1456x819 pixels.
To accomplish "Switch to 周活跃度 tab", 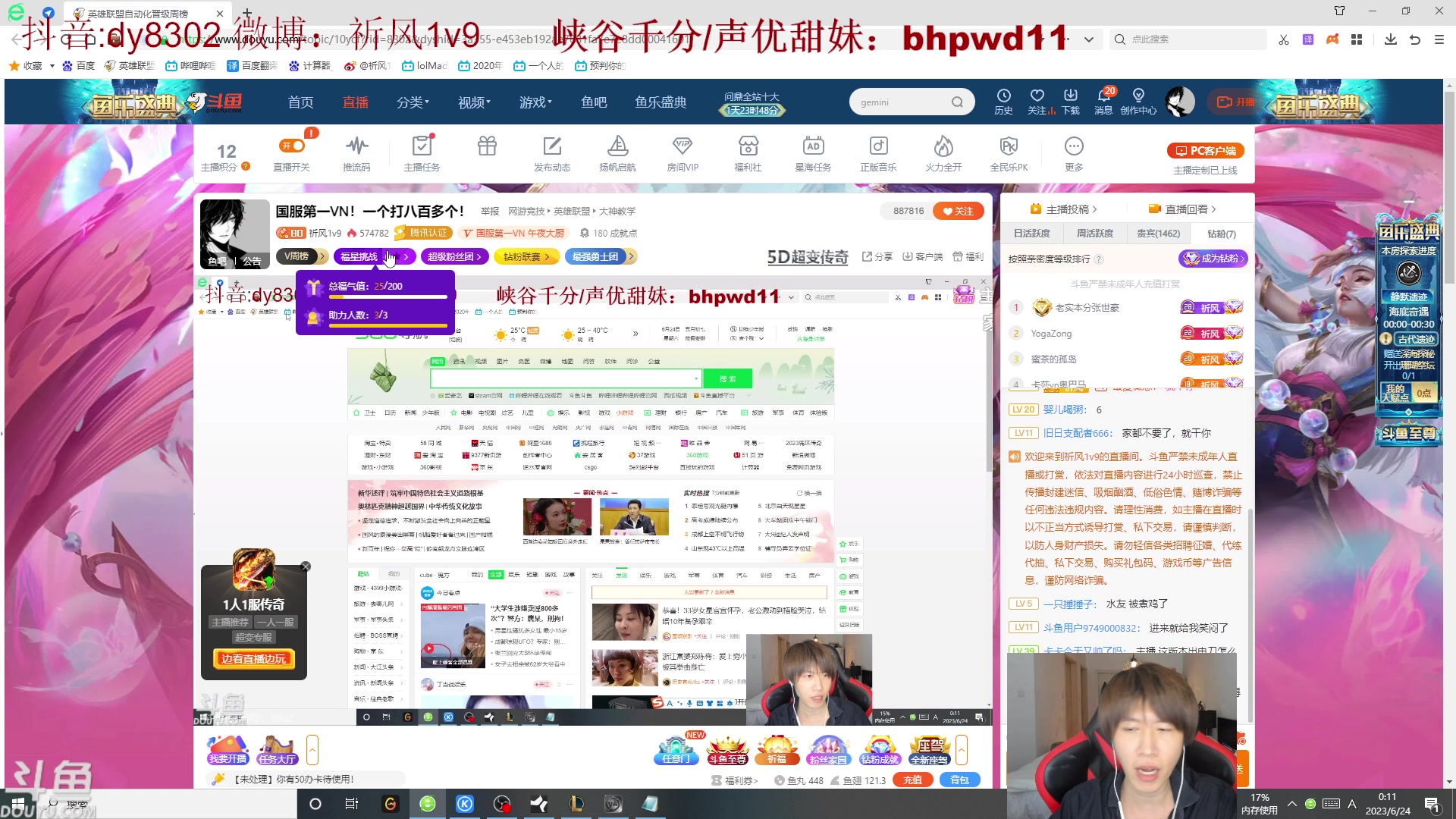I will coord(1095,234).
